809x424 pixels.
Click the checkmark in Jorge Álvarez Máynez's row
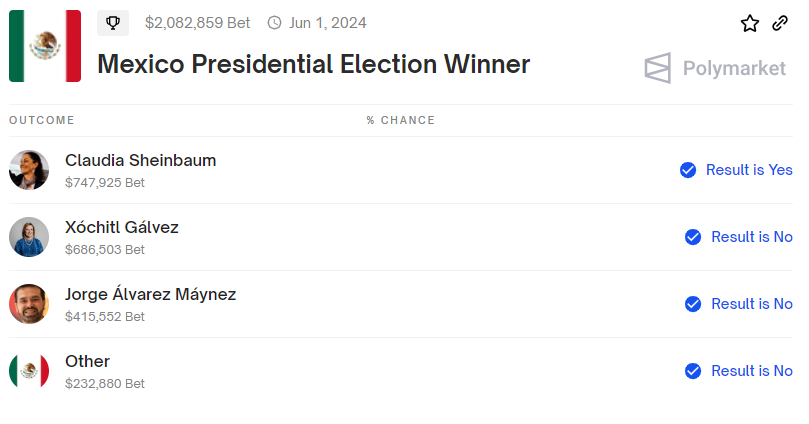tap(693, 304)
